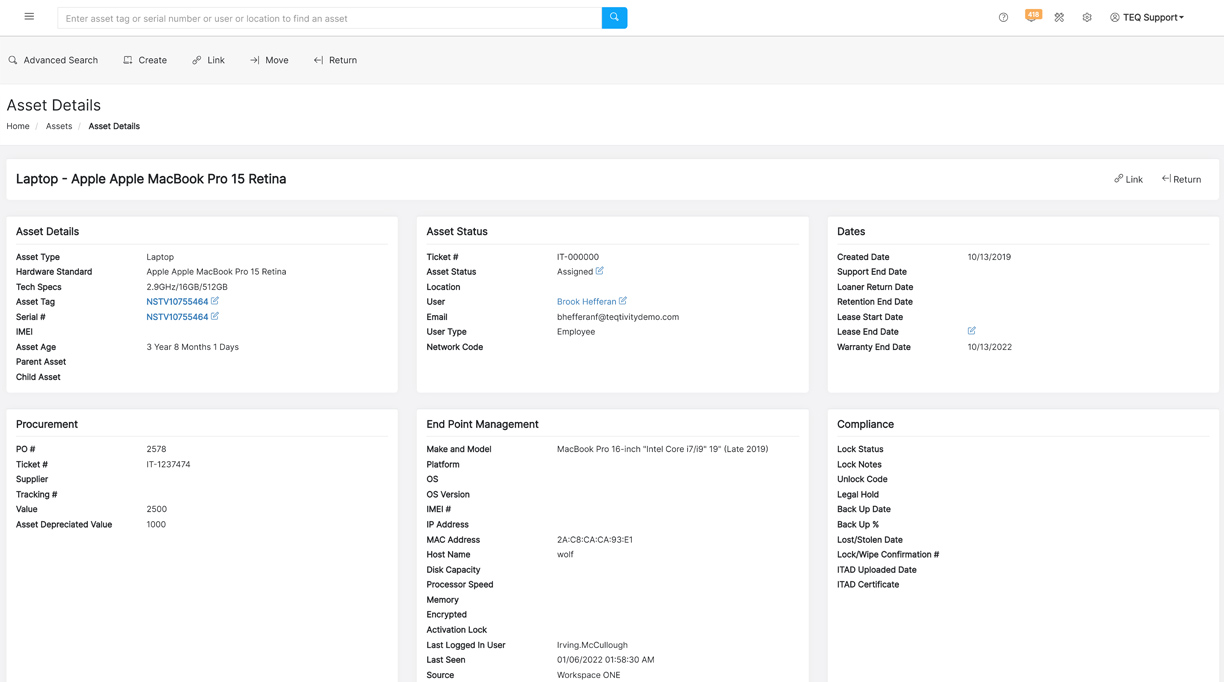Open Advanced Search from the toolbar

(53, 60)
